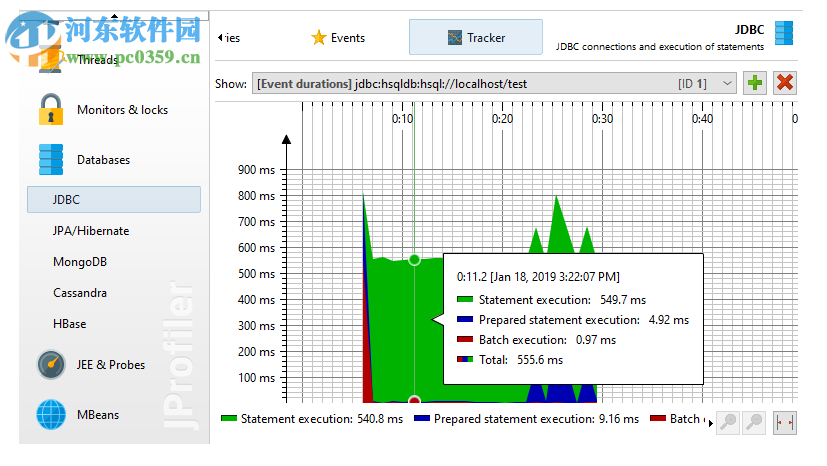Click the Databases label
Screen dimensions: 827x466
click(x=103, y=160)
